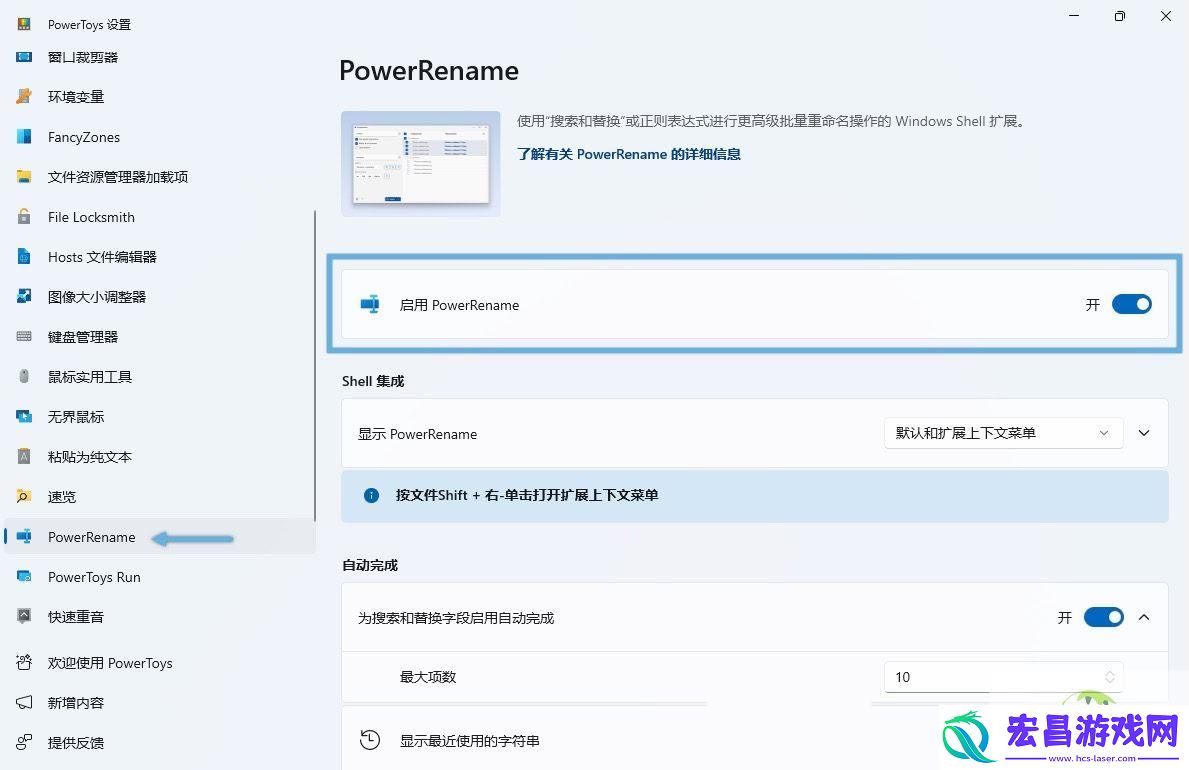The height and width of the screenshot is (770, 1189).
Task: Select PowerToys Run in sidebar
Action: tap(94, 577)
